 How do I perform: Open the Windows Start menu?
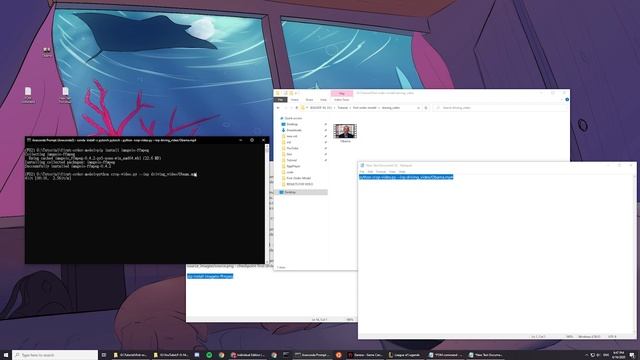pos(6,355)
